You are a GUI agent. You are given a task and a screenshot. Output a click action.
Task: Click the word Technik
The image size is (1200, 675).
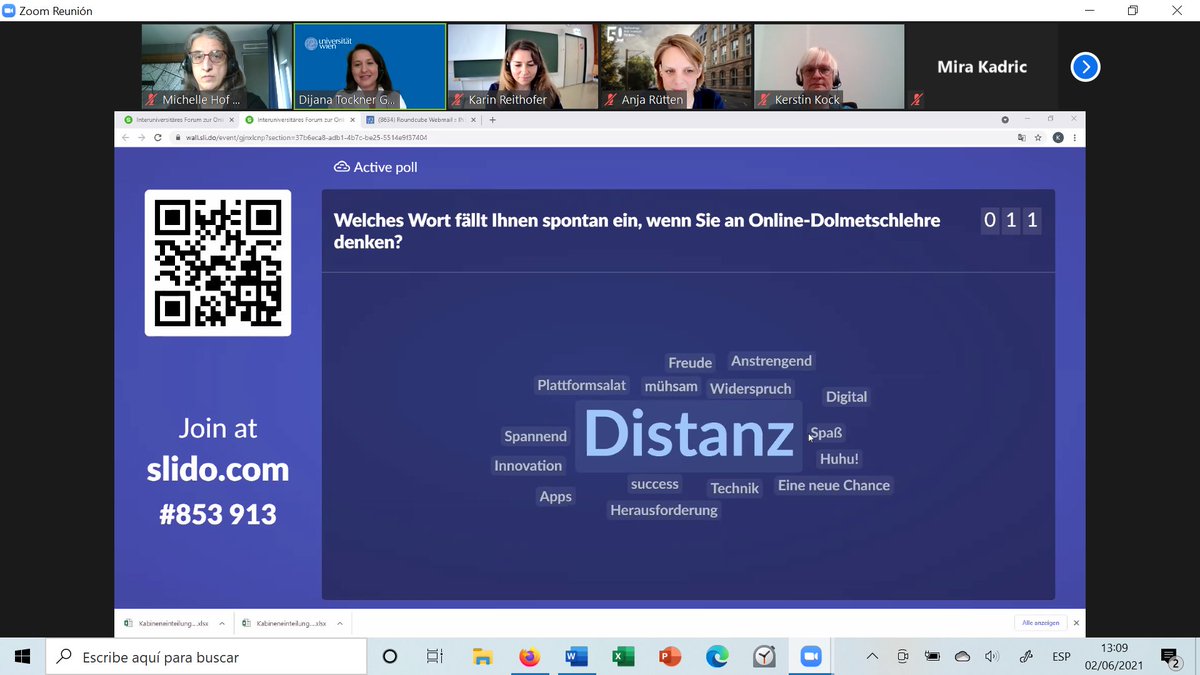point(735,488)
